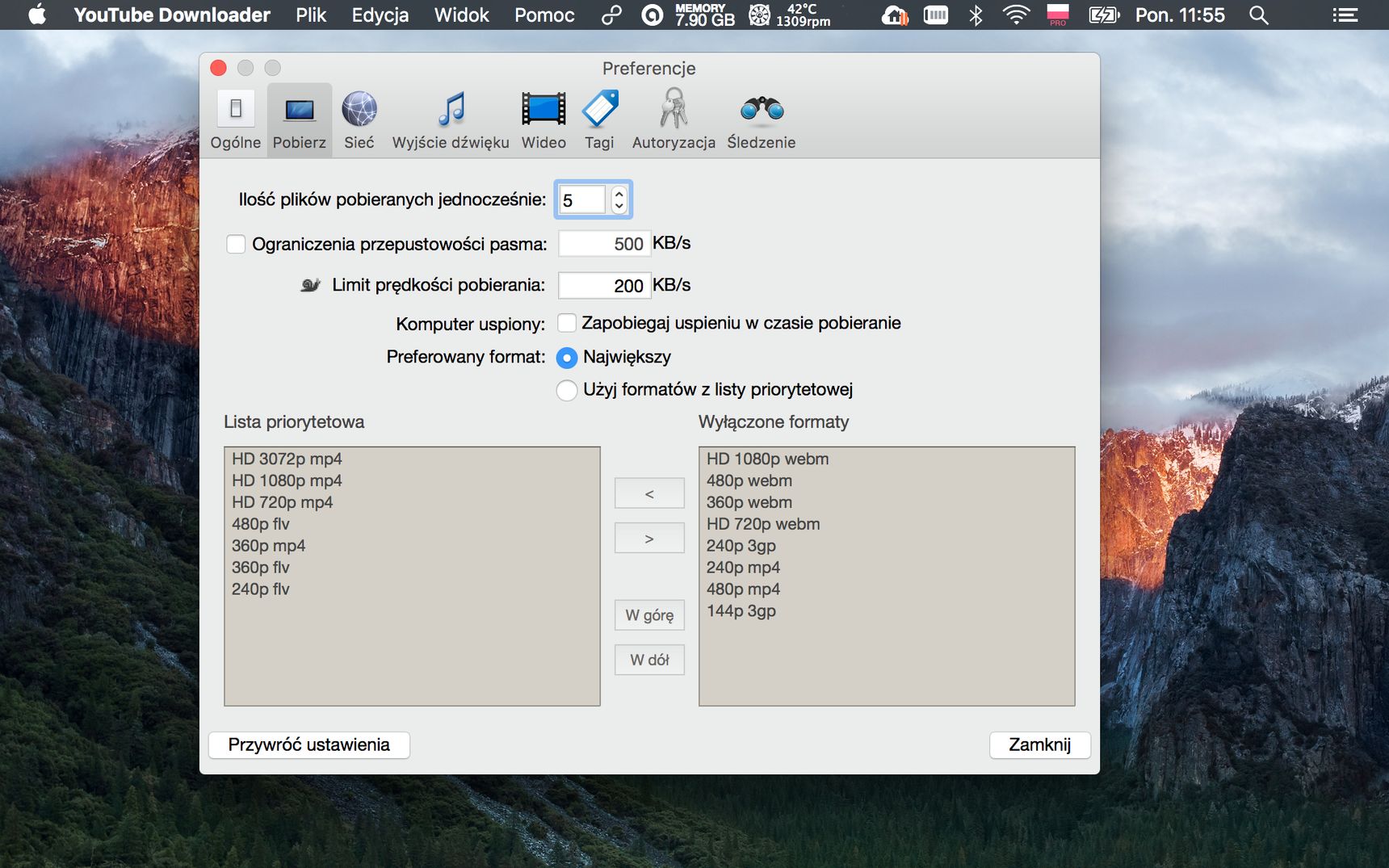Open Spotlight search in menu bar

[1258, 15]
